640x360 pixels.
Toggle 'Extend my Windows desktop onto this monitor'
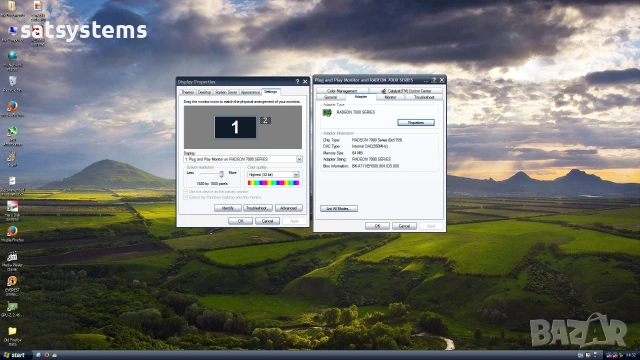click(186, 197)
